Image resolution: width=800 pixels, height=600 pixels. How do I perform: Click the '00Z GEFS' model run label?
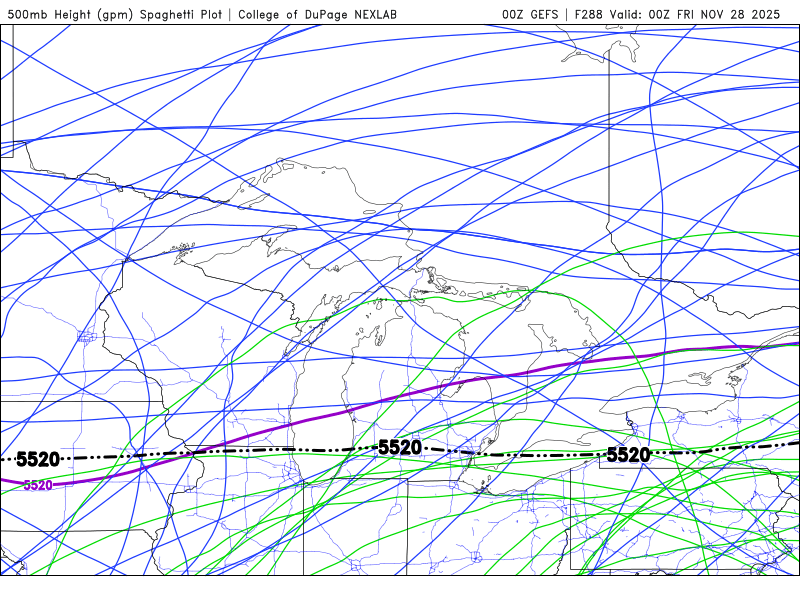point(530,15)
